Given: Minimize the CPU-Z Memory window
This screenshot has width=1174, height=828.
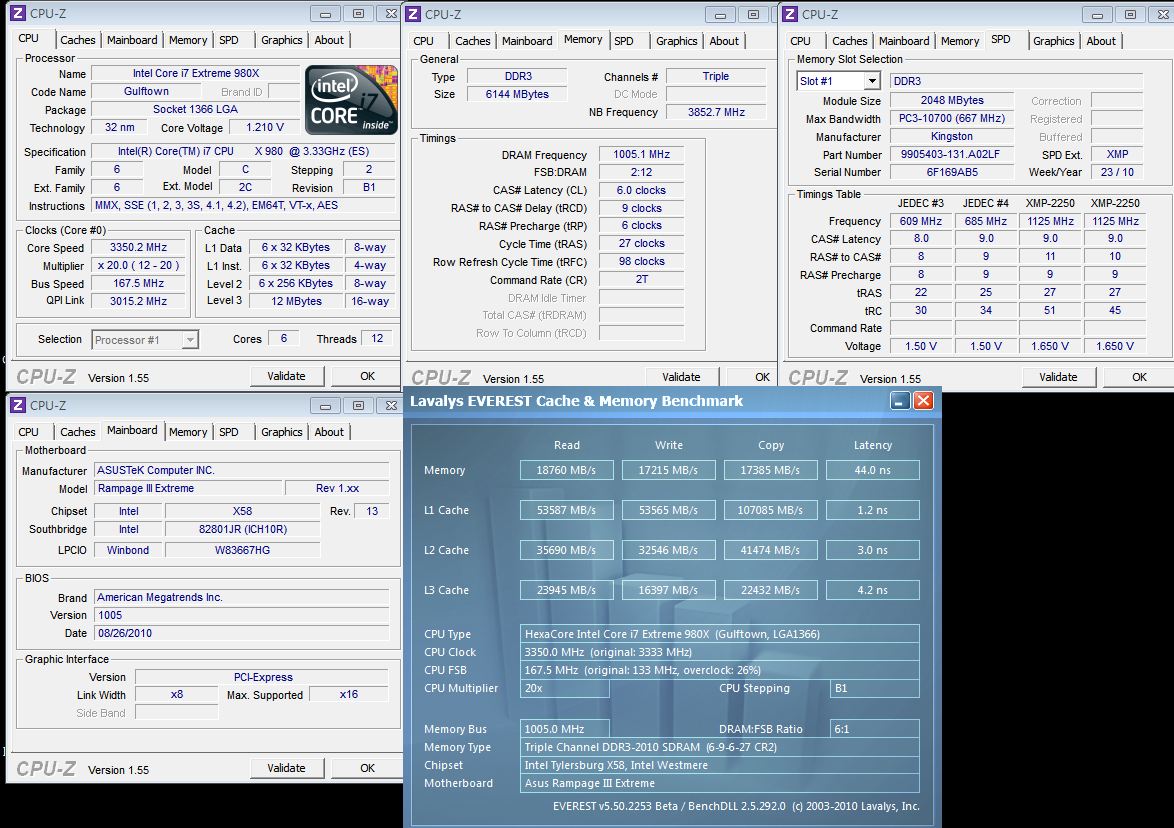Looking at the screenshot, I should point(720,14).
